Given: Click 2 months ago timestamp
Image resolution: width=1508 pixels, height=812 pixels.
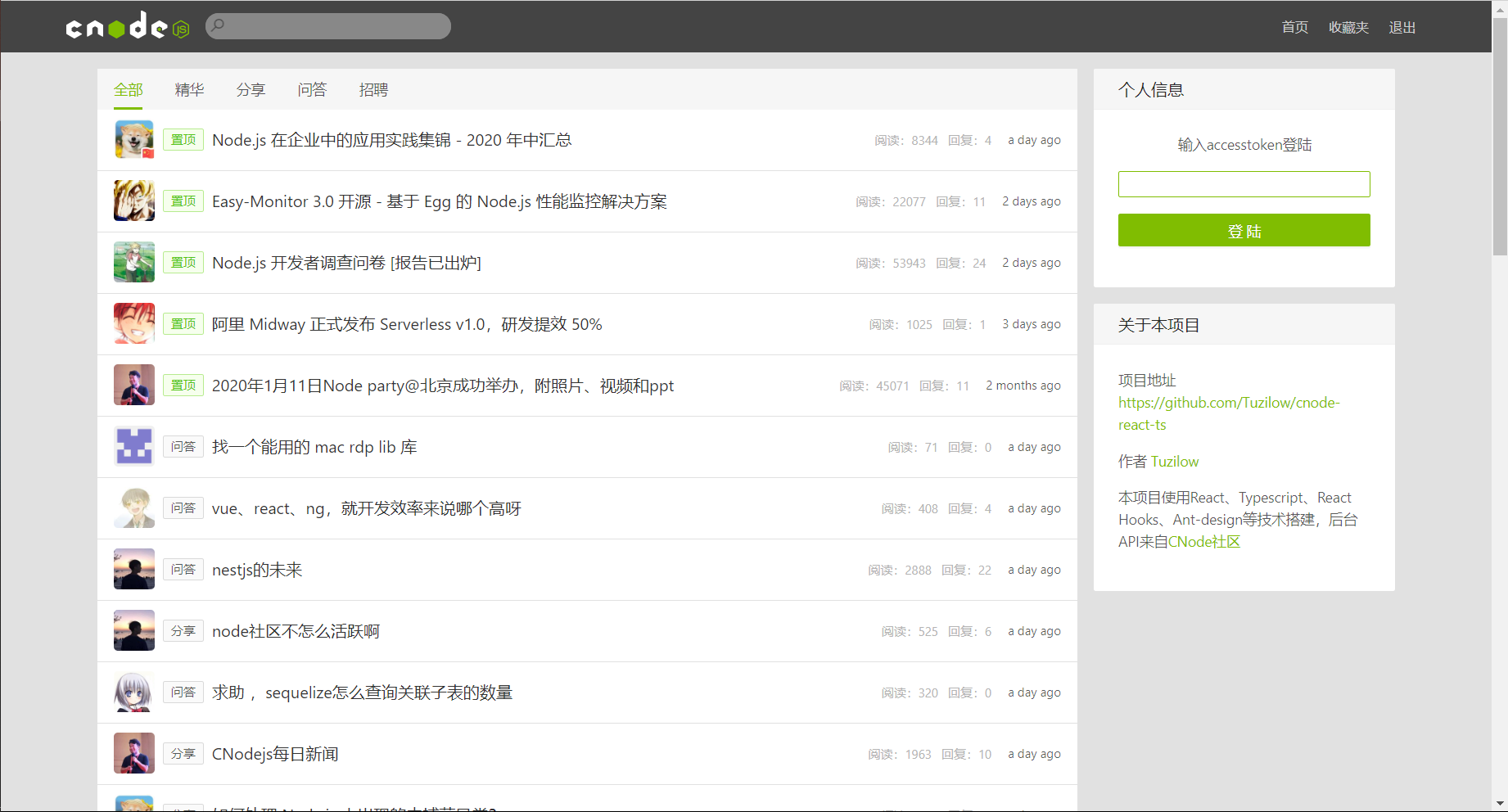Looking at the screenshot, I should 1023,386.
